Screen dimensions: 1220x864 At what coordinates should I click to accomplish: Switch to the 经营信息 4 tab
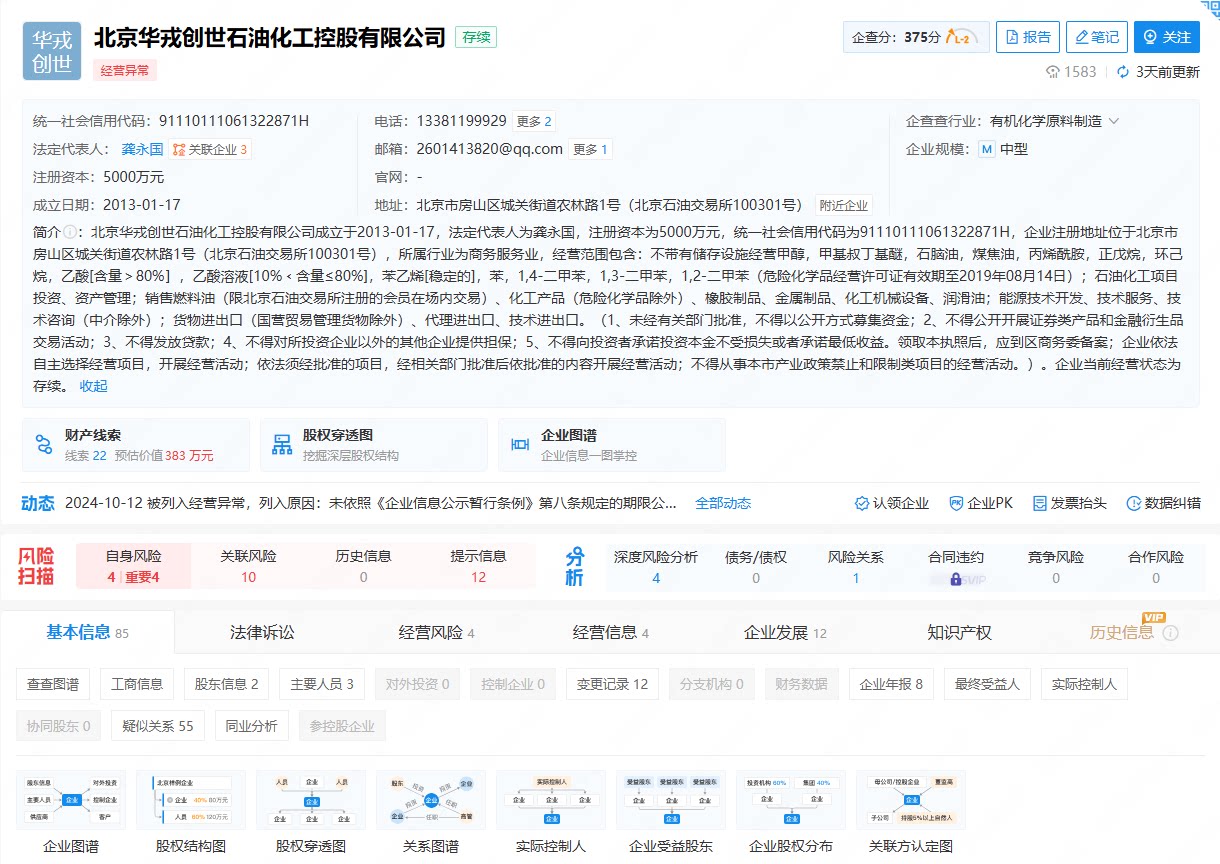tap(610, 632)
